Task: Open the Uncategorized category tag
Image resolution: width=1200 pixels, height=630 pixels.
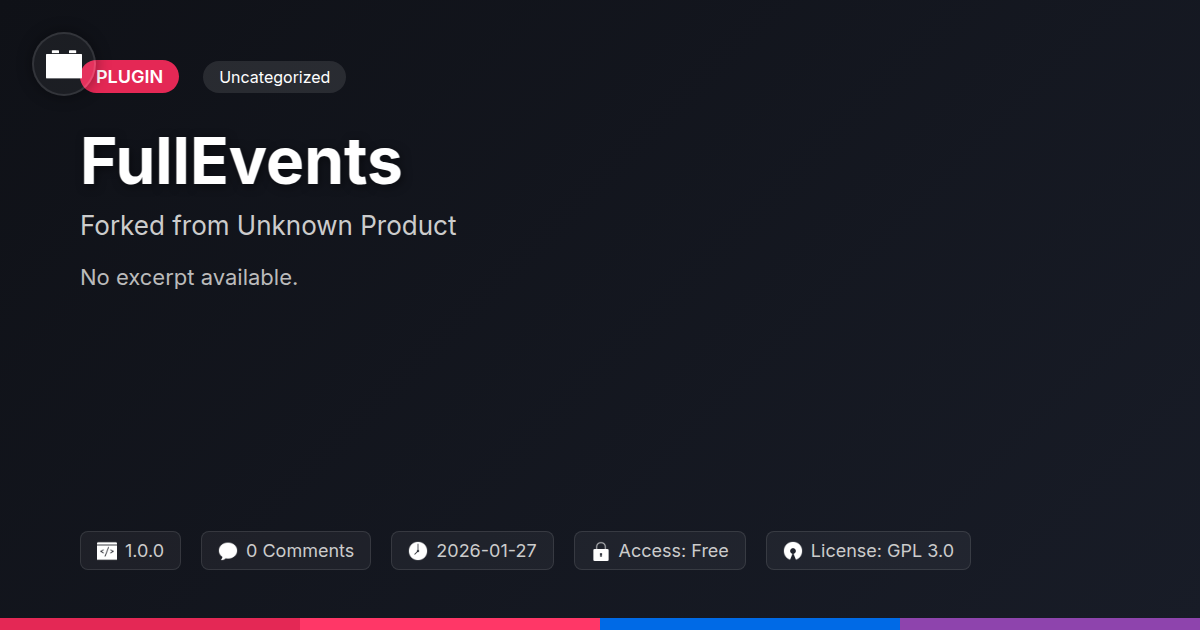Action: point(274,77)
